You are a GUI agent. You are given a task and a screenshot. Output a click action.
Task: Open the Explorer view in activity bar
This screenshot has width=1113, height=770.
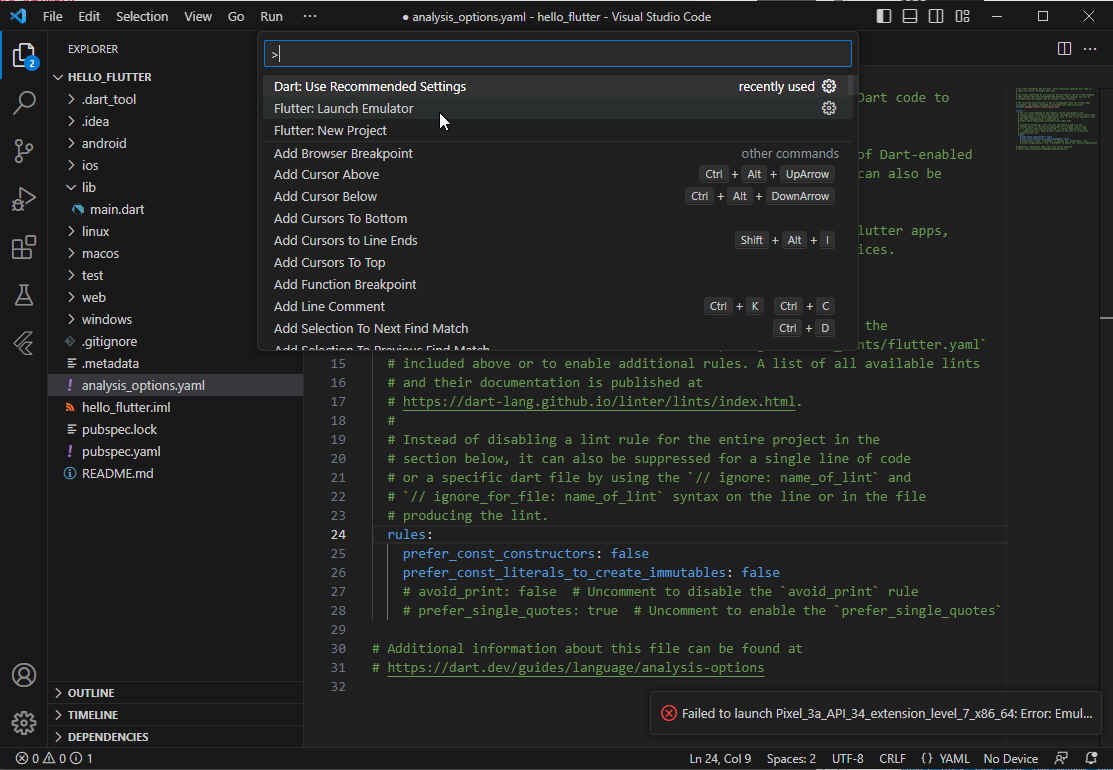(23, 55)
